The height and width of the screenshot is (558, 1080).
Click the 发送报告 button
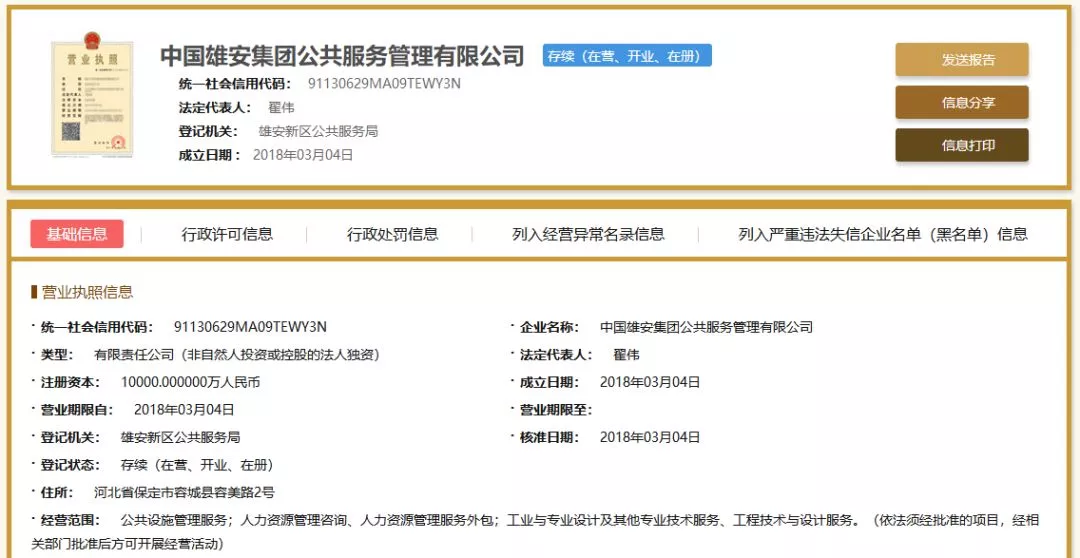[961, 59]
